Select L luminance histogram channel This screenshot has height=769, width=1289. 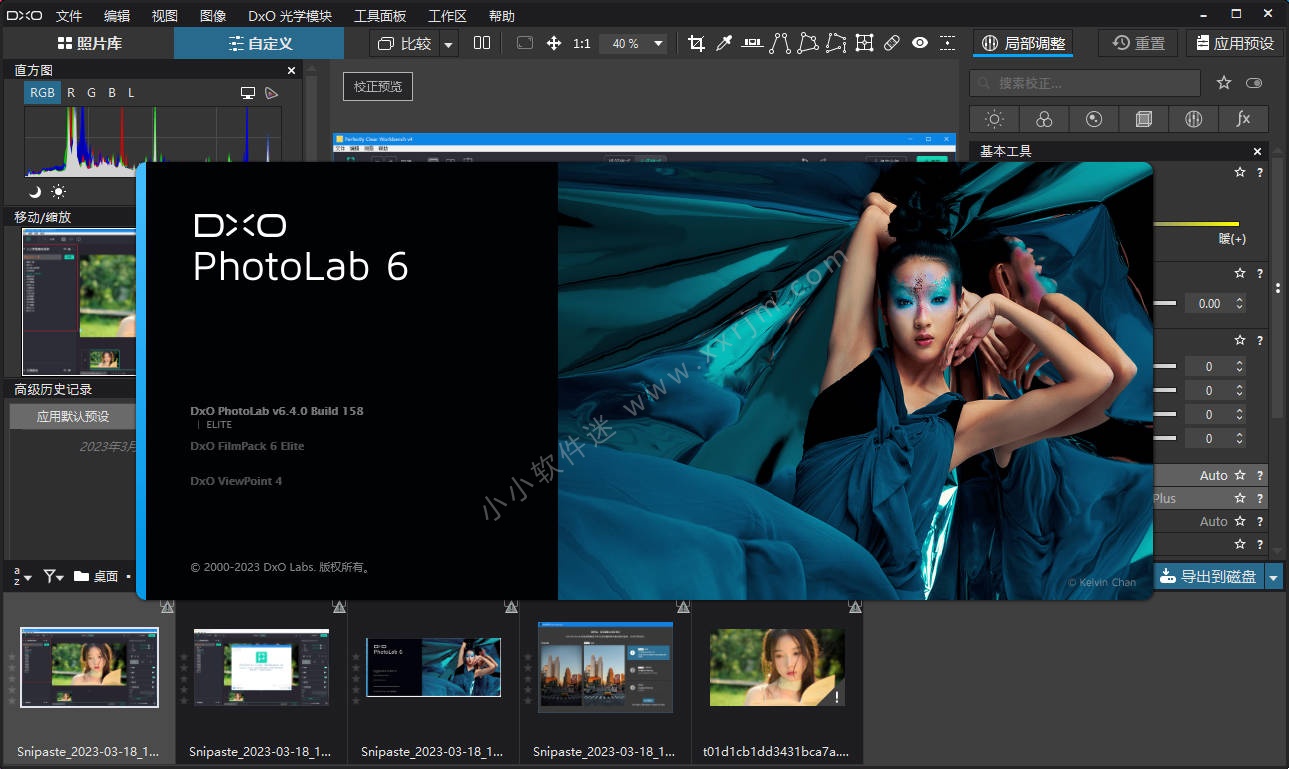[x=131, y=92]
